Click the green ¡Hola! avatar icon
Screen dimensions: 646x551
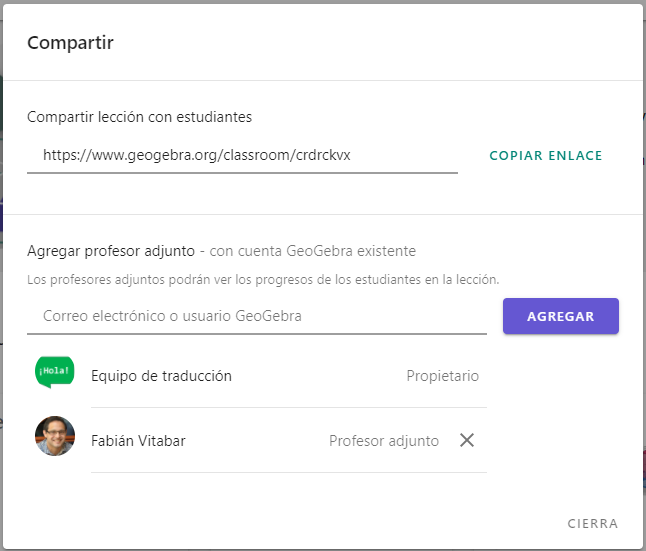(x=55, y=372)
